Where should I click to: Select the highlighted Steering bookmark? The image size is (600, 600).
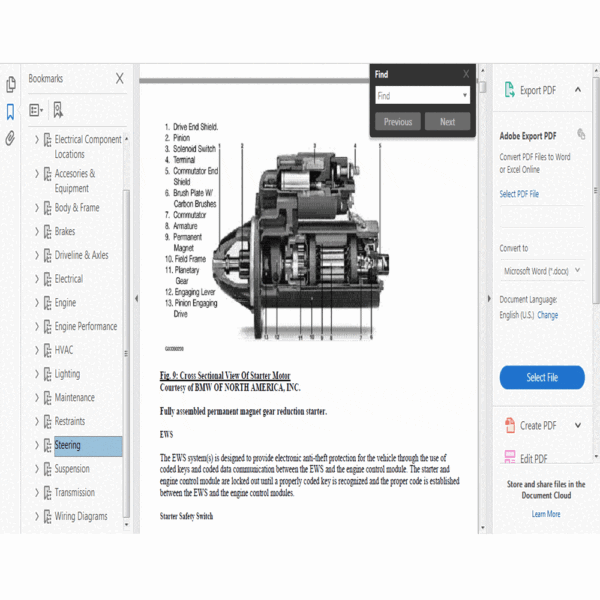88,446
